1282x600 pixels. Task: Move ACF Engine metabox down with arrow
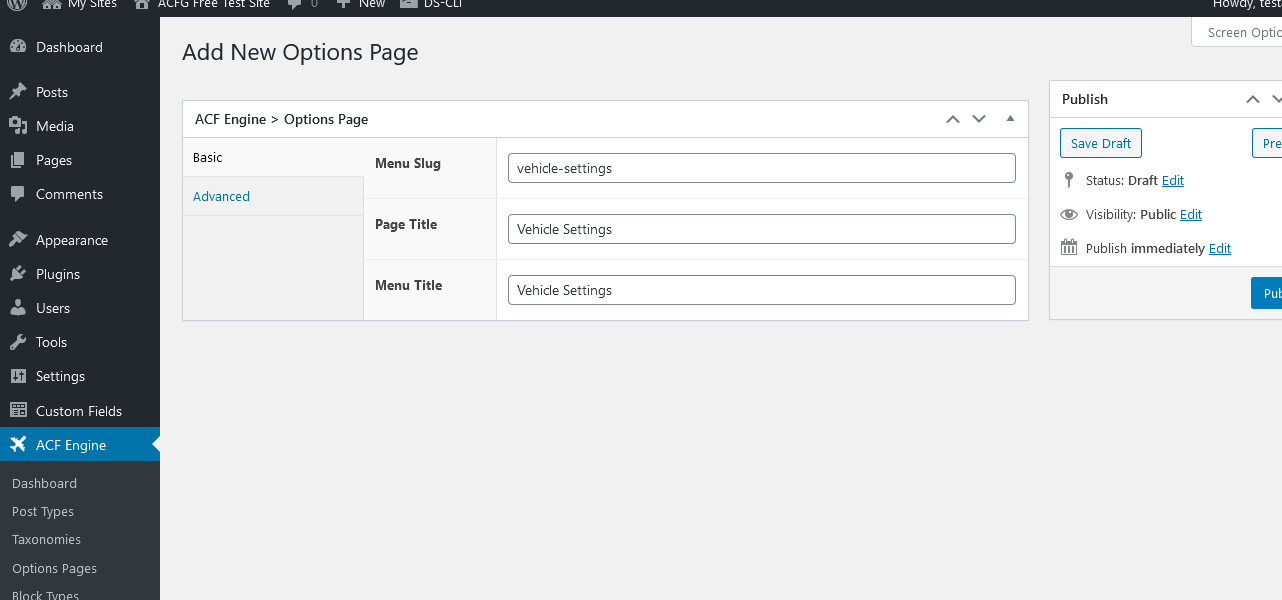[x=979, y=119]
